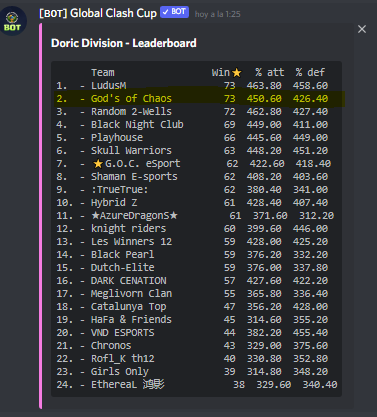This screenshot has height=417, width=377.
Task: Select the HaFa & Friends team name
Action: pos(131,319)
